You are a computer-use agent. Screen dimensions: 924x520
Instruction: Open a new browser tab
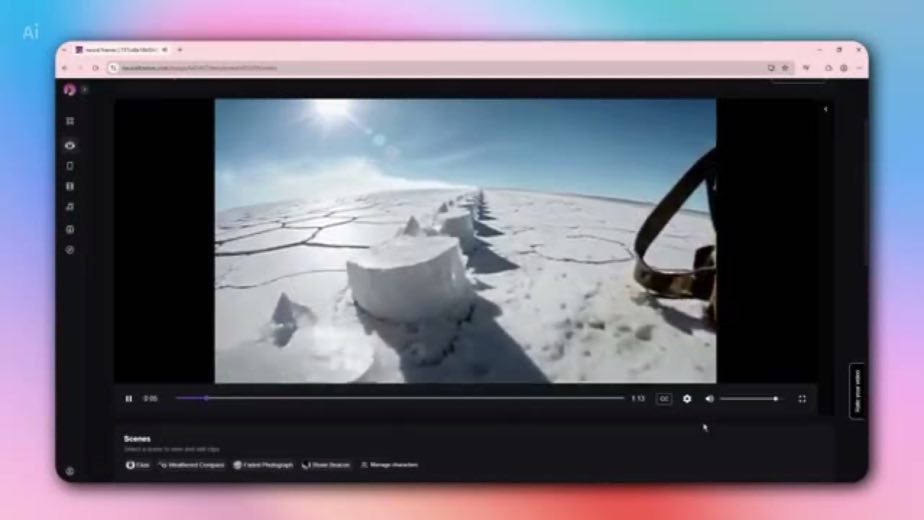[180, 50]
